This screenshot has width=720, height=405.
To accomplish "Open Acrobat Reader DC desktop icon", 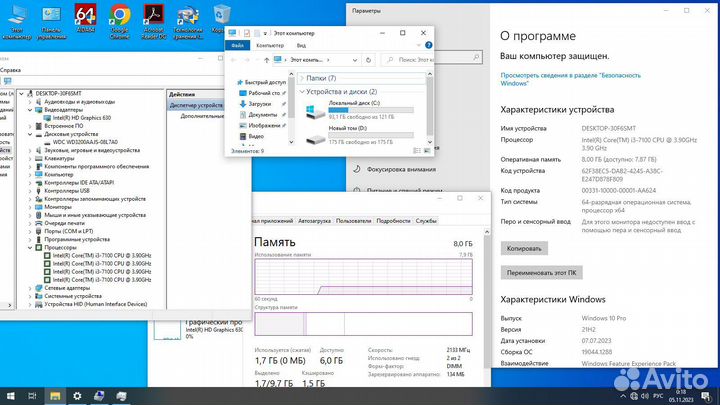I will [x=154, y=21].
